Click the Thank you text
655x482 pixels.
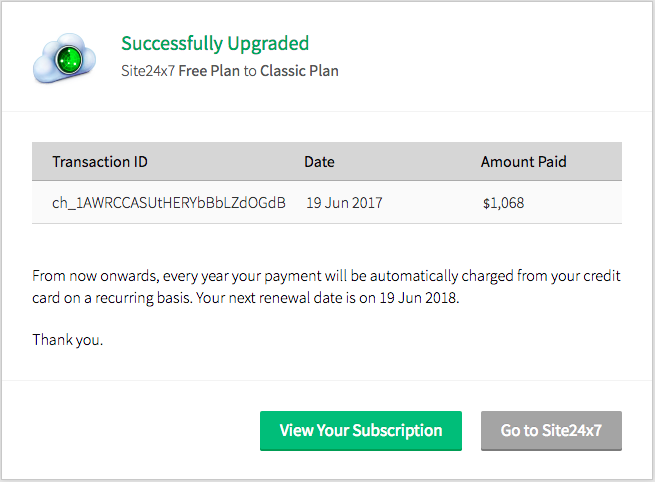67,339
